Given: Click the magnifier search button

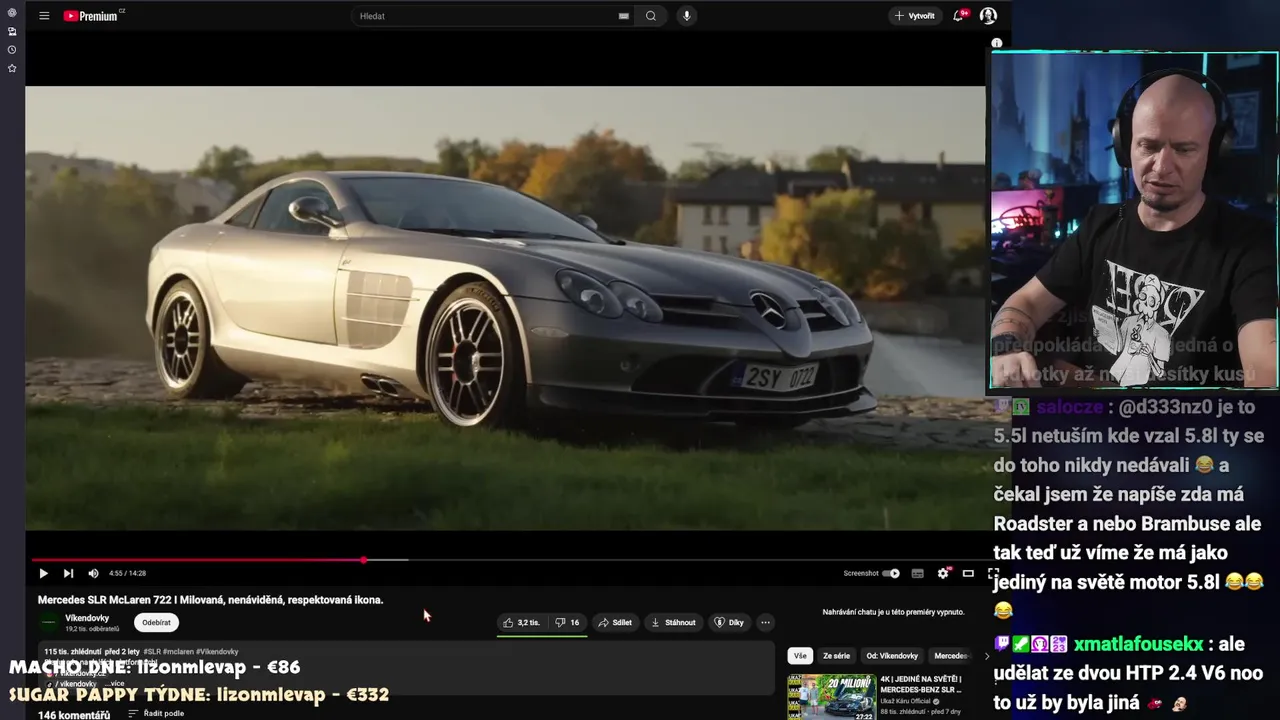Looking at the screenshot, I should tap(651, 16).
